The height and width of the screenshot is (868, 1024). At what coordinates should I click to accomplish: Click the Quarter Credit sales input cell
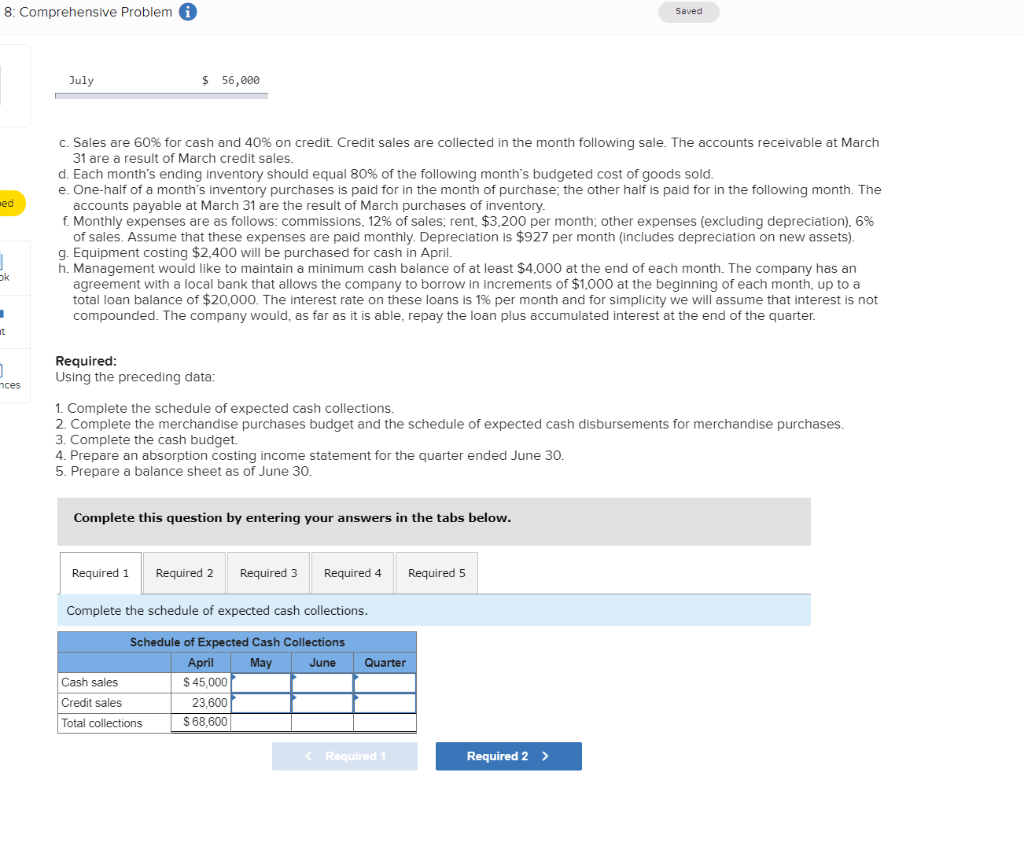[385, 702]
